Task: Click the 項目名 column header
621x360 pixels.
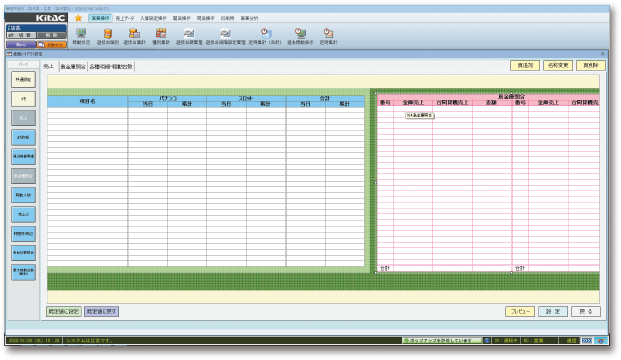Action: [88, 101]
